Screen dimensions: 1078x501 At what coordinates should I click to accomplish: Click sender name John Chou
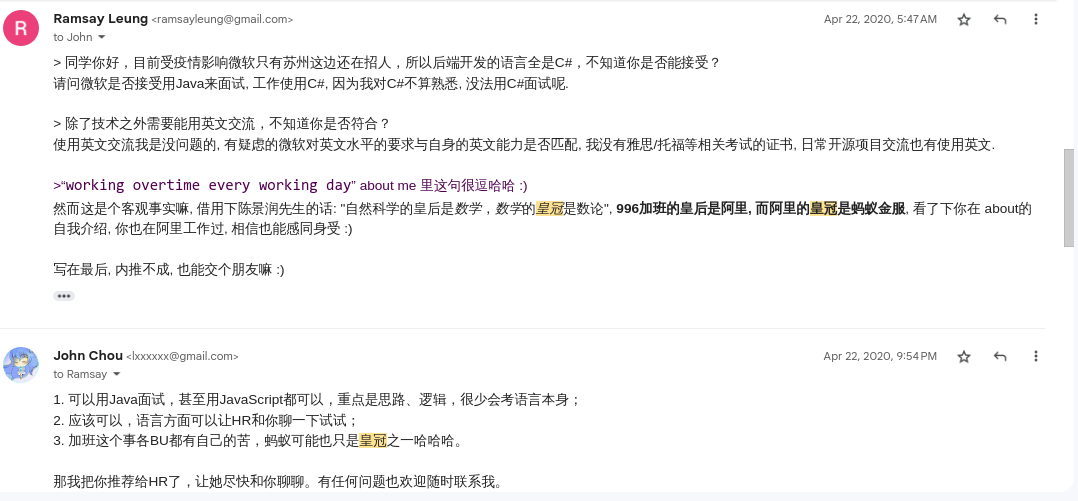(x=88, y=355)
